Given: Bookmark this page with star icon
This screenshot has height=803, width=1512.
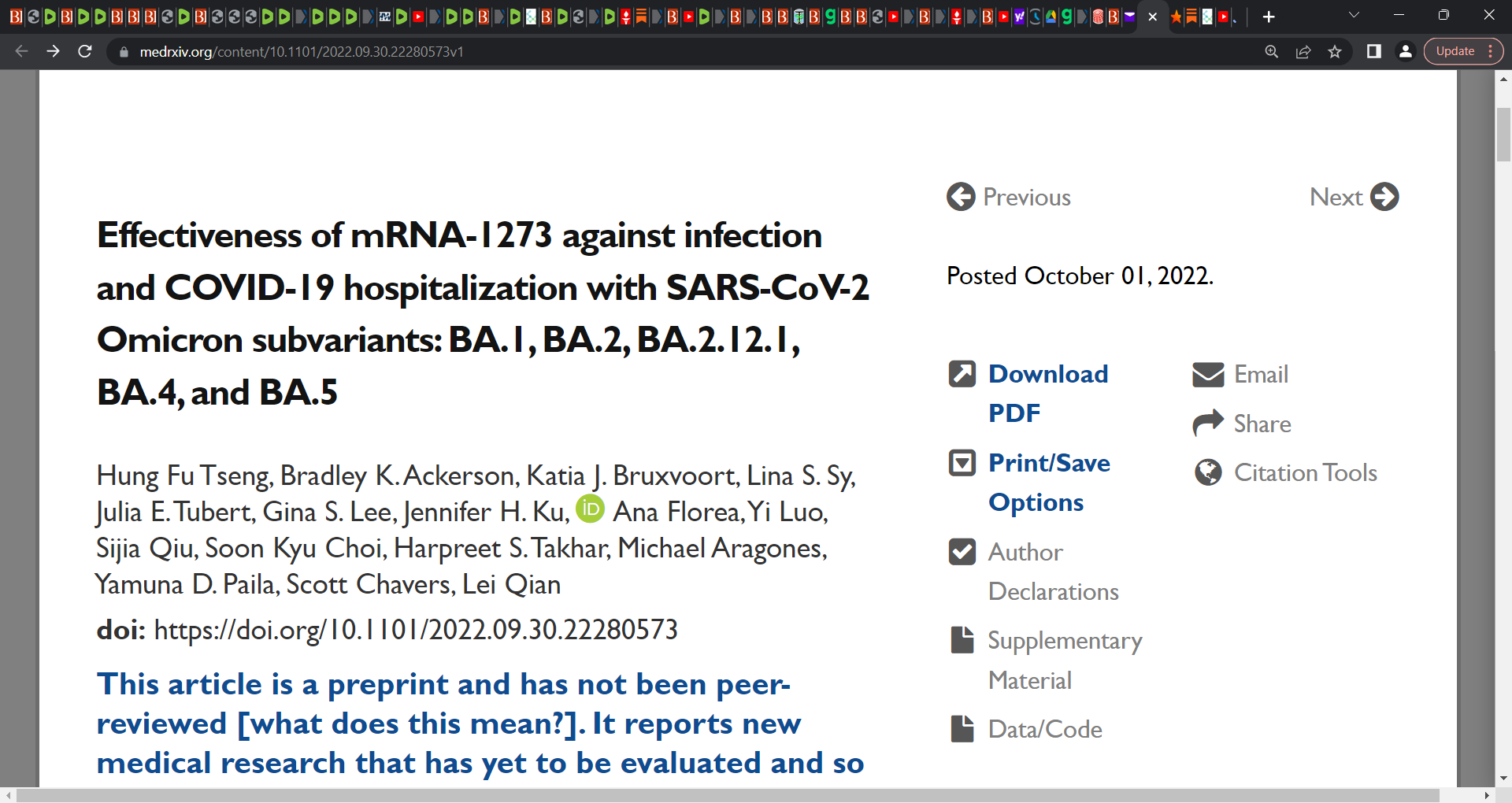Looking at the screenshot, I should [1335, 52].
